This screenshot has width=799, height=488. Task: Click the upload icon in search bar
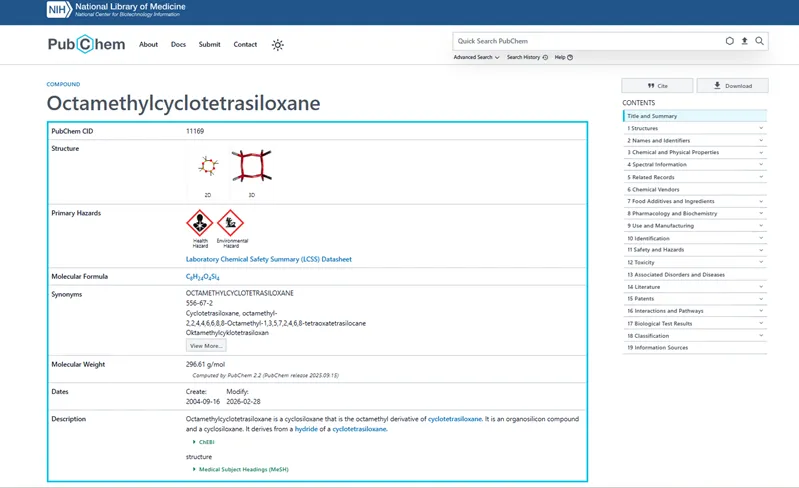(x=744, y=41)
